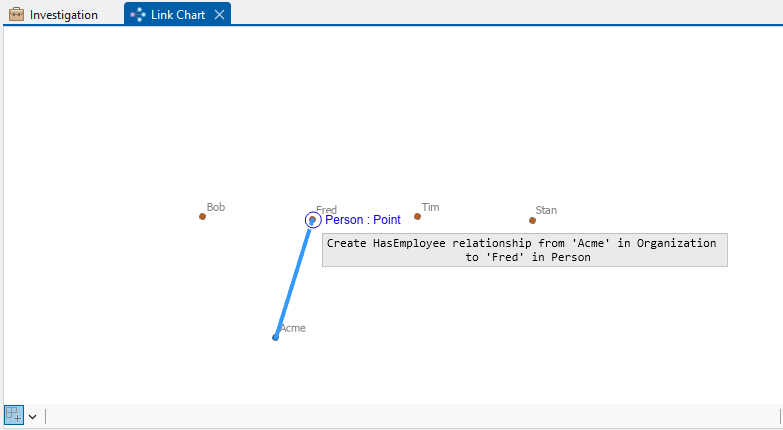
Task: Switch to the Investigation tab
Action: click(53, 14)
